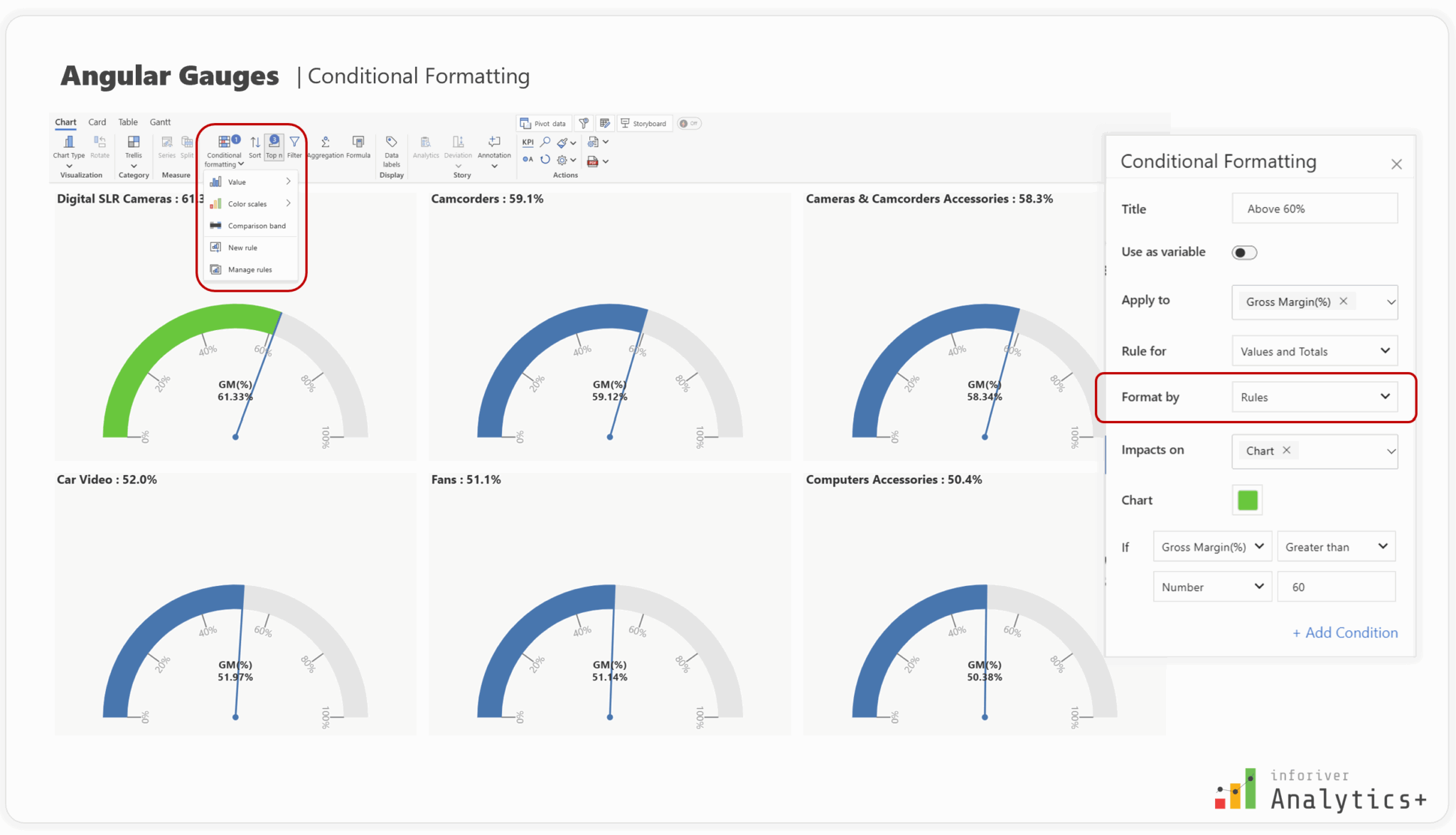Toggle the Use as variable switch
1456x835 pixels.
pyautogui.click(x=1243, y=252)
